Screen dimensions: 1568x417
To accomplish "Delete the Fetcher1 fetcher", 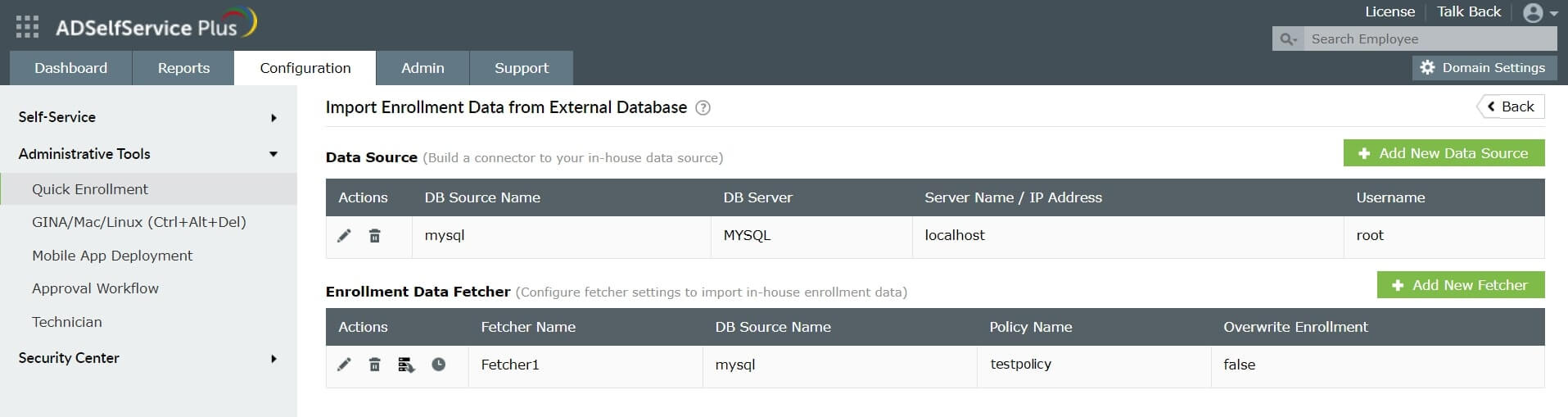I will tap(374, 365).
